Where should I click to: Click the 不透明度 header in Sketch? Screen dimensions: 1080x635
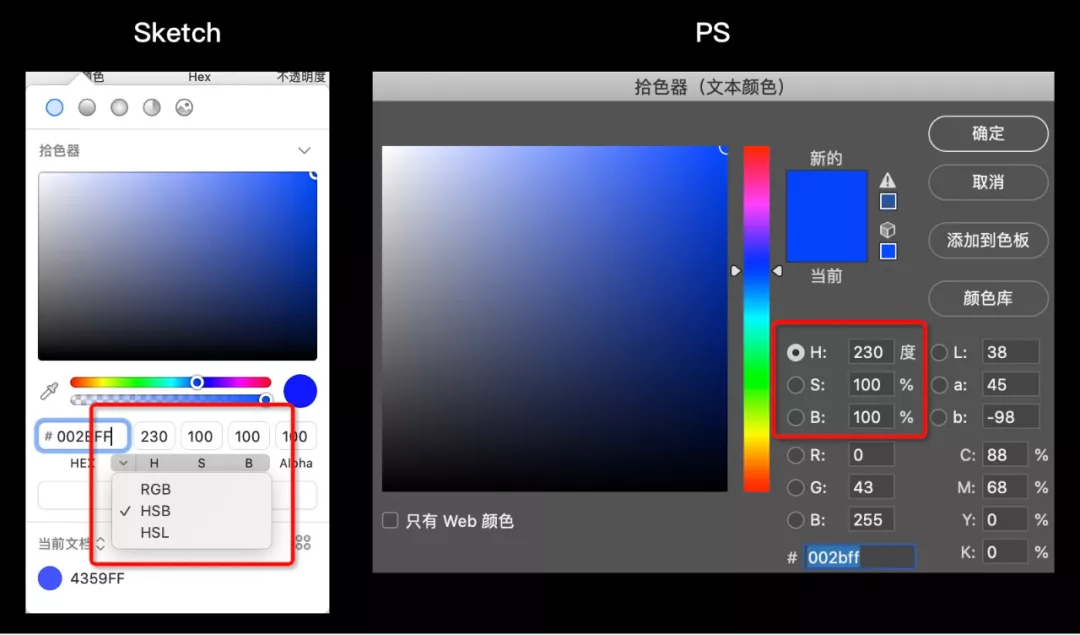coord(301,77)
